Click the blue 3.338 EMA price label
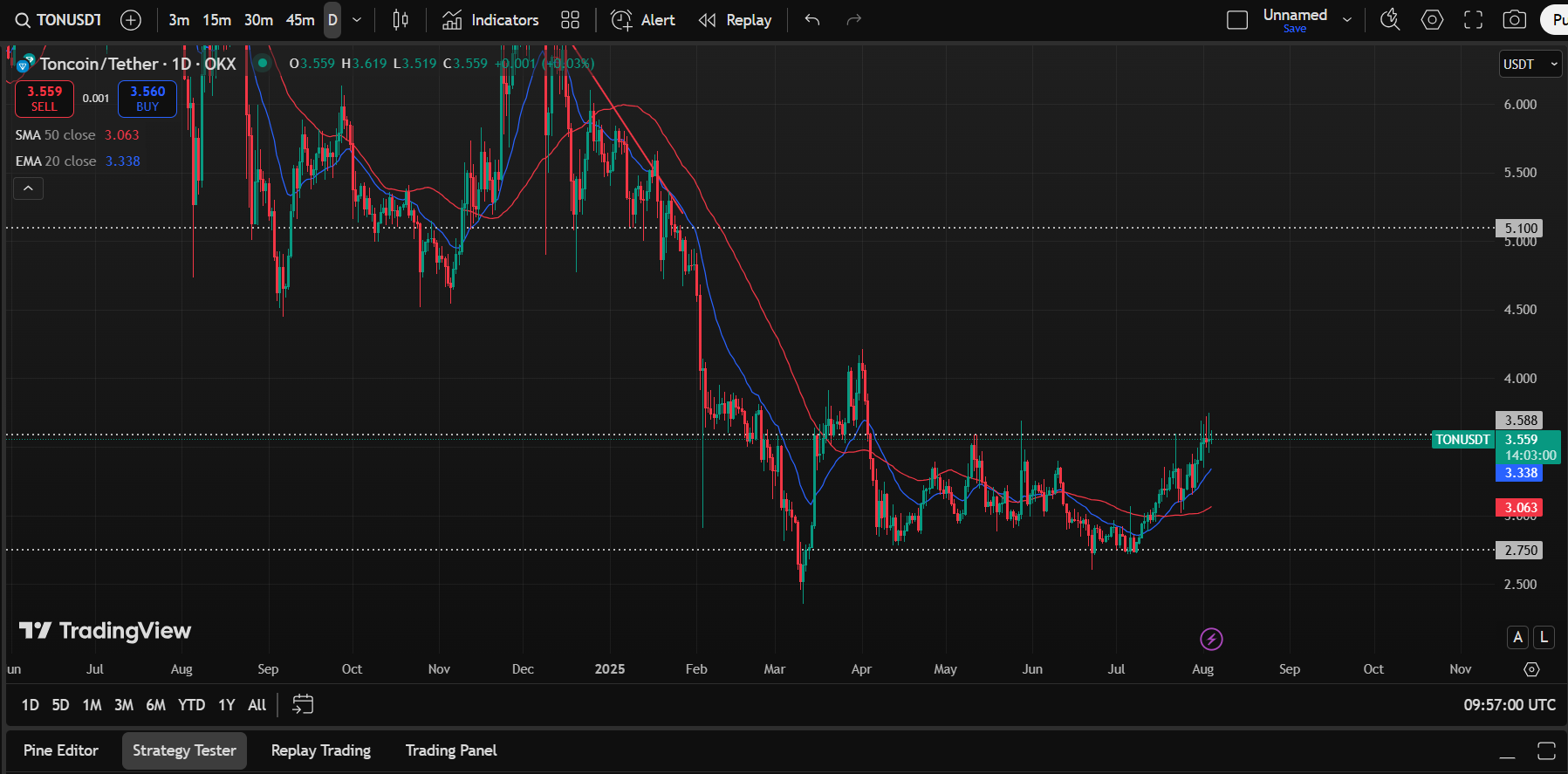Viewport: 1568px width, 774px height. click(1519, 473)
